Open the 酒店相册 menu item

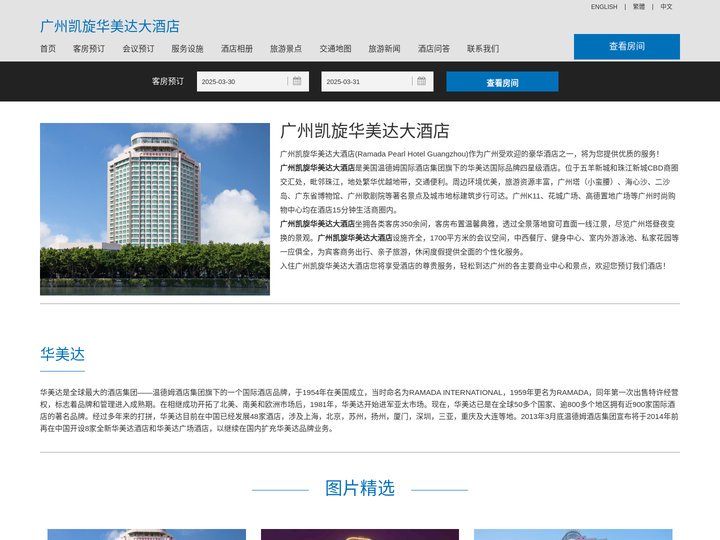pyautogui.click(x=237, y=49)
